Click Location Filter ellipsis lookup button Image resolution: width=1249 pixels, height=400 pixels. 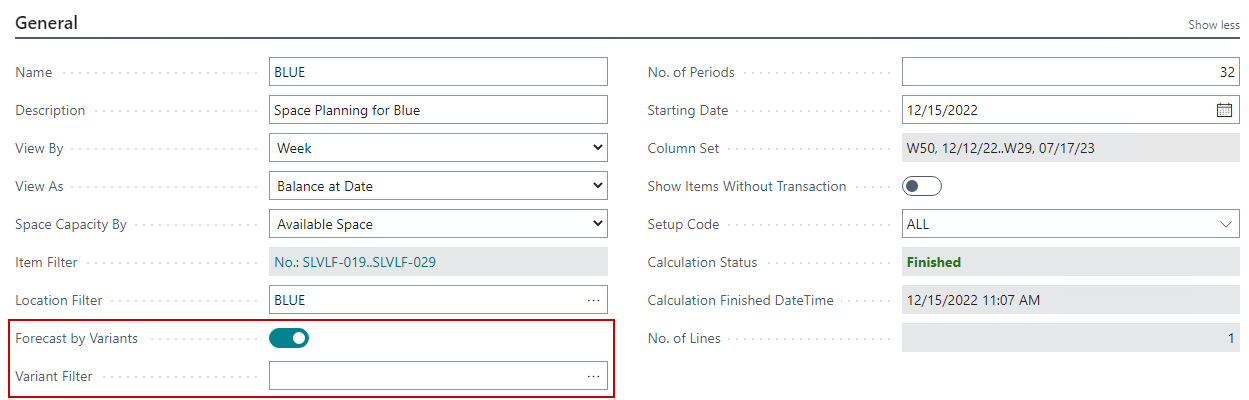point(593,300)
